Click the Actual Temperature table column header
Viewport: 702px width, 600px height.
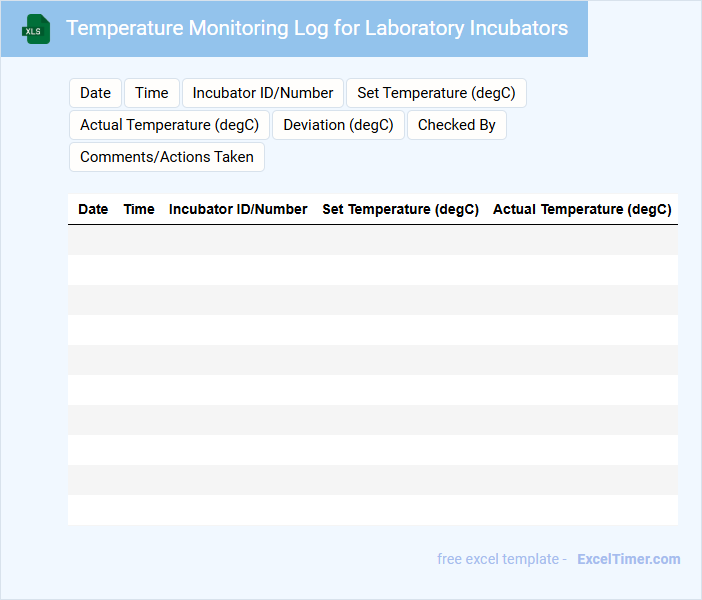coord(582,209)
